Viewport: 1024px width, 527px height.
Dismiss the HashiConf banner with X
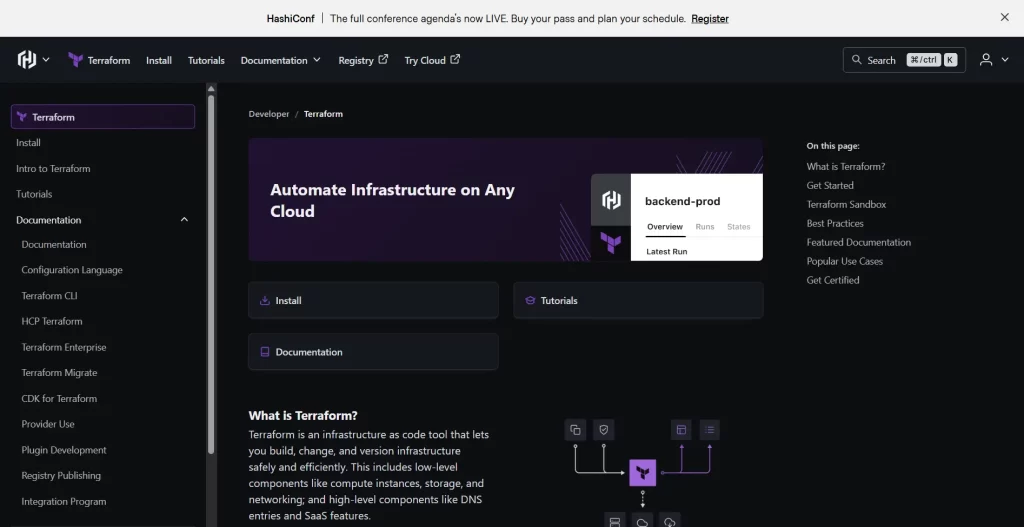click(x=1004, y=18)
